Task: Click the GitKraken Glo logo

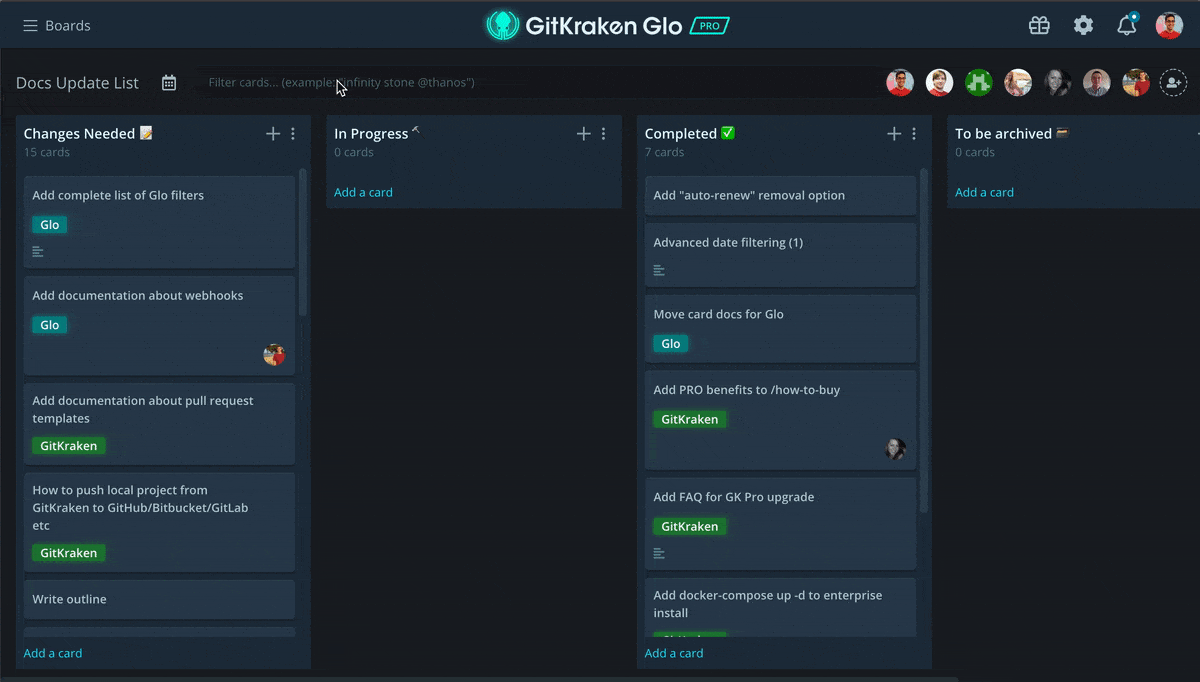Action: click(x=583, y=26)
